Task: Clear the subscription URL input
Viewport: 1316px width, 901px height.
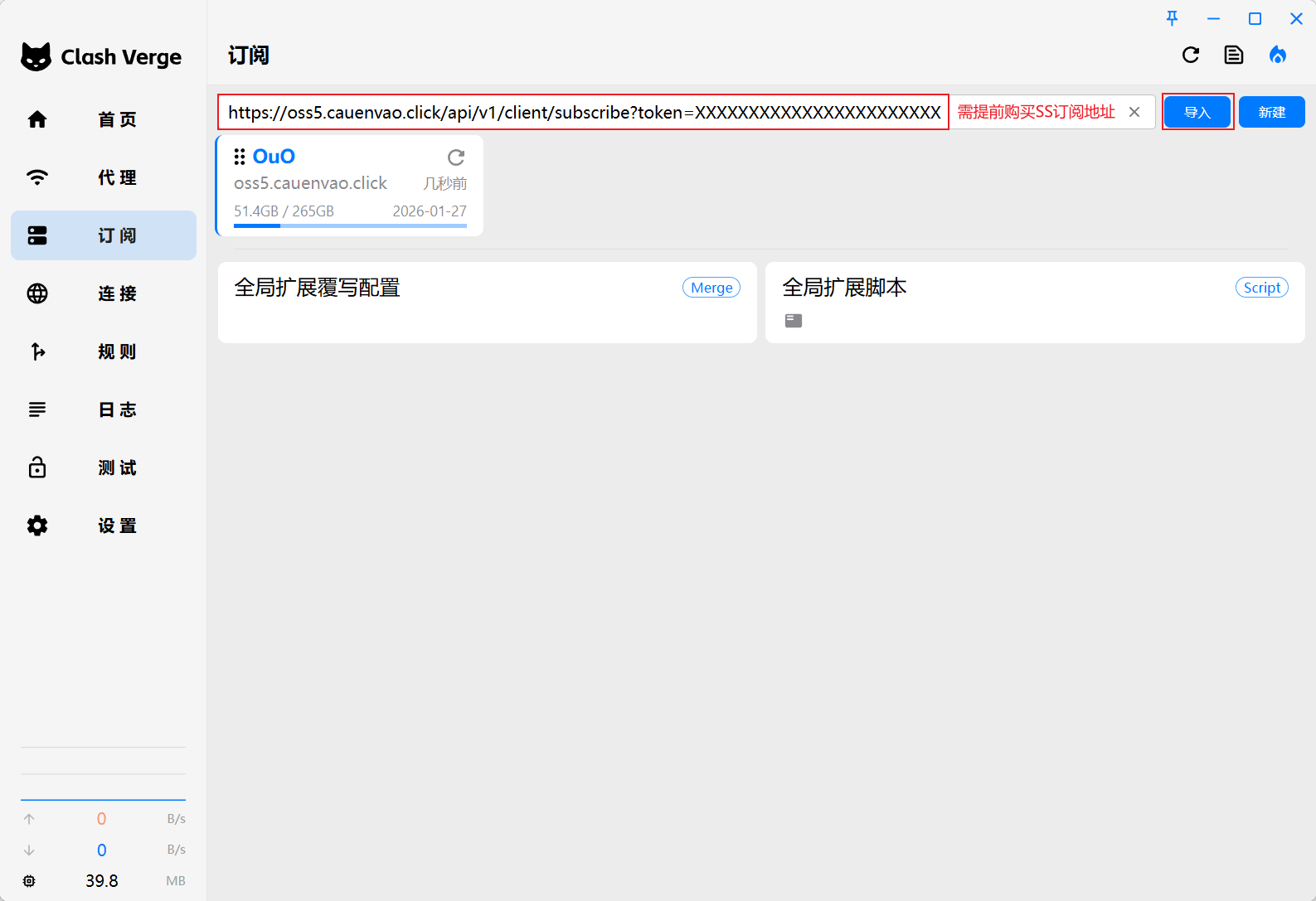Action: 1134,112
